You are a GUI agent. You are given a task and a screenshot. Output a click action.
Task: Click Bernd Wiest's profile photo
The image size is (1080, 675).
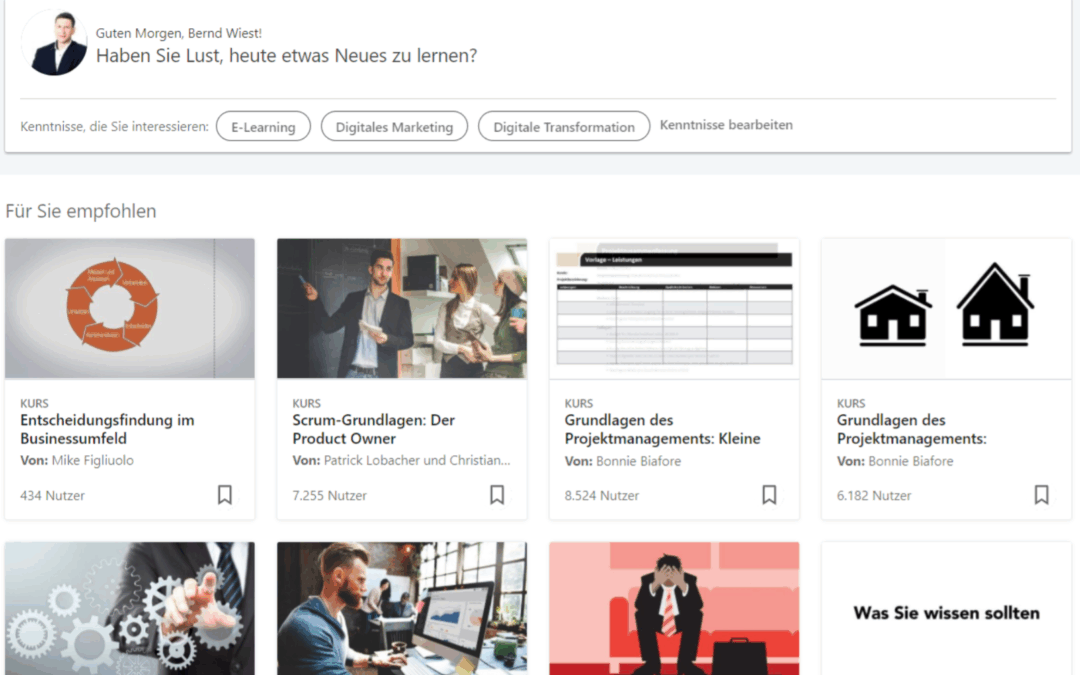(54, 43)
